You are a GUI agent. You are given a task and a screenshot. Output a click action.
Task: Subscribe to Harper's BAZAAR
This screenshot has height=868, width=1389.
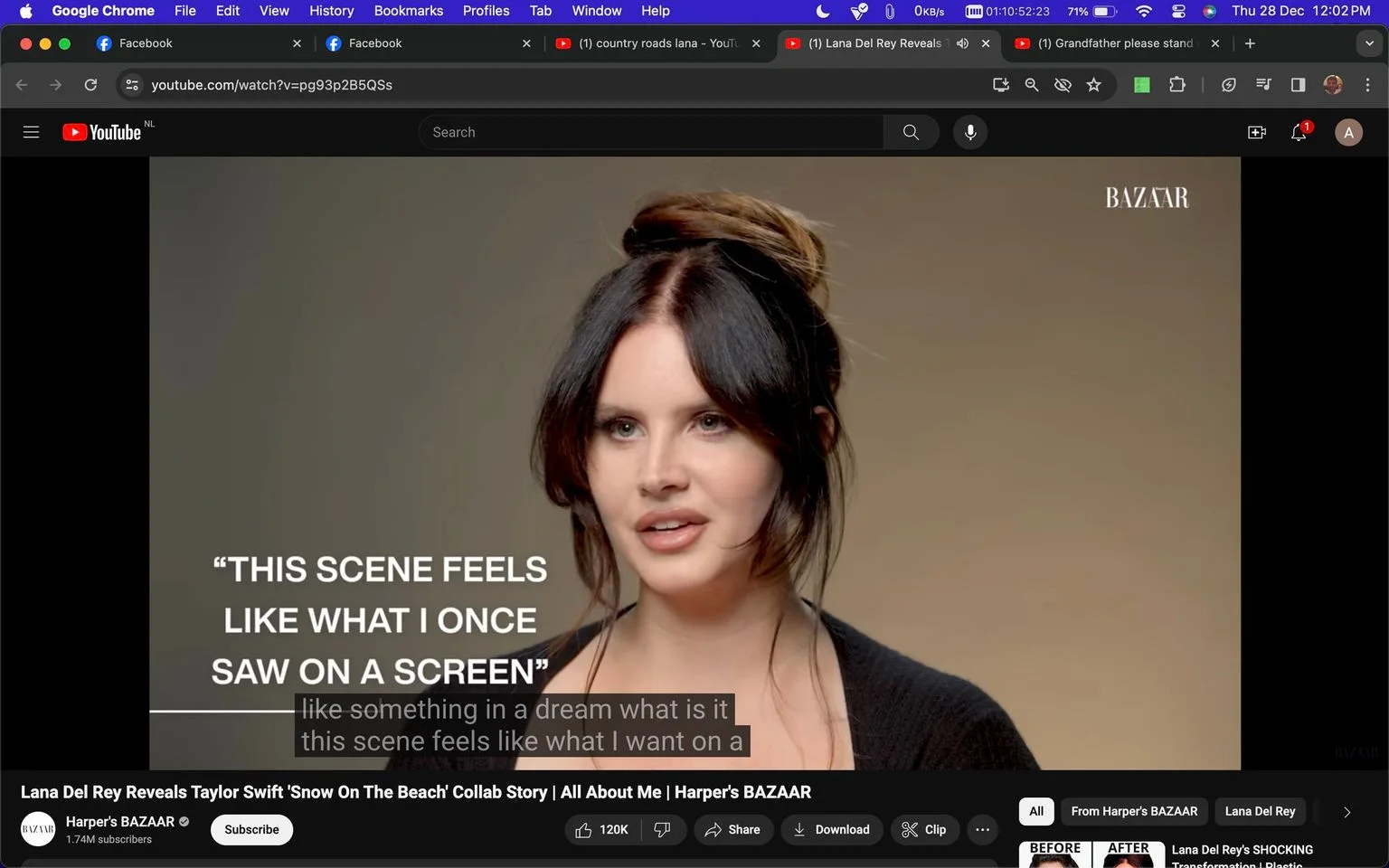251,829
